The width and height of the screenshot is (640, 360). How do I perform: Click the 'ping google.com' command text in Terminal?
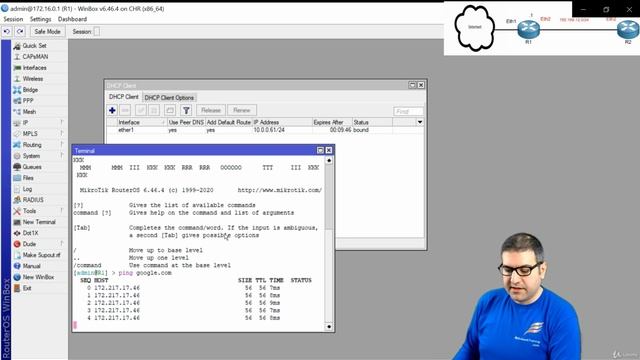tap(145, 273)
